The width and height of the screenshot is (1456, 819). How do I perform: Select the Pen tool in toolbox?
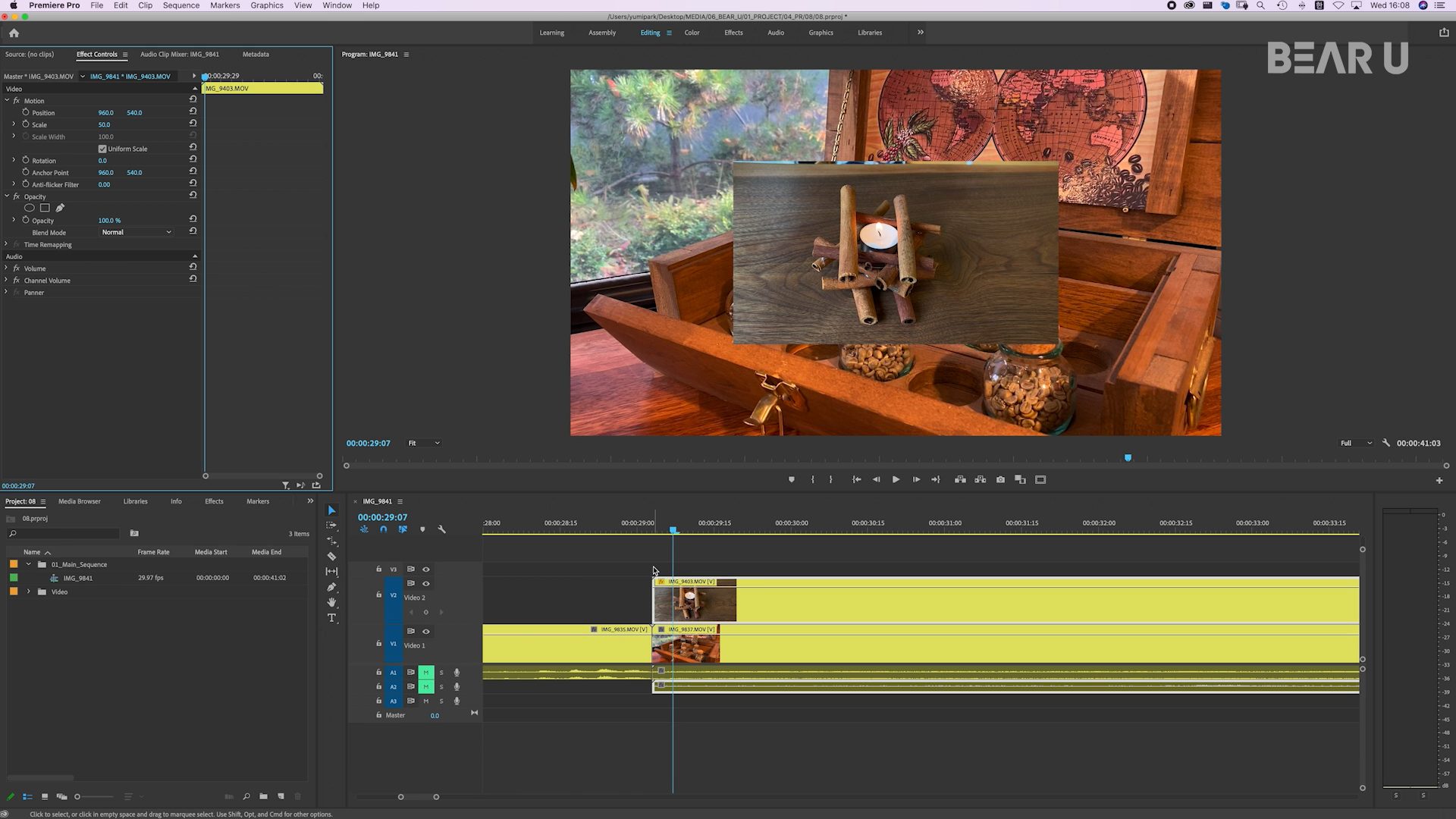click(331, 587)
